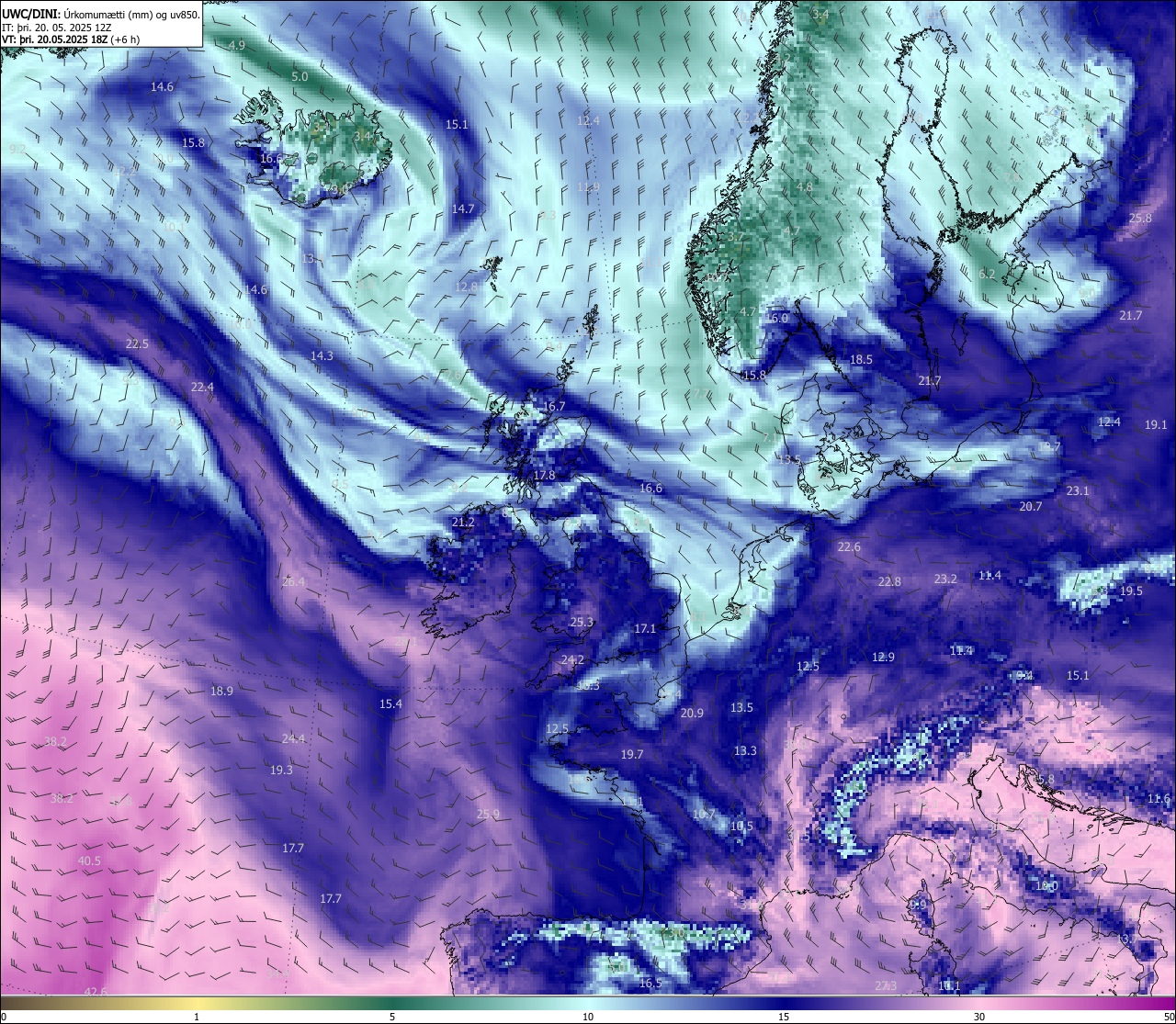Click the 22.6 value over Germany

[x=849, y=546]
